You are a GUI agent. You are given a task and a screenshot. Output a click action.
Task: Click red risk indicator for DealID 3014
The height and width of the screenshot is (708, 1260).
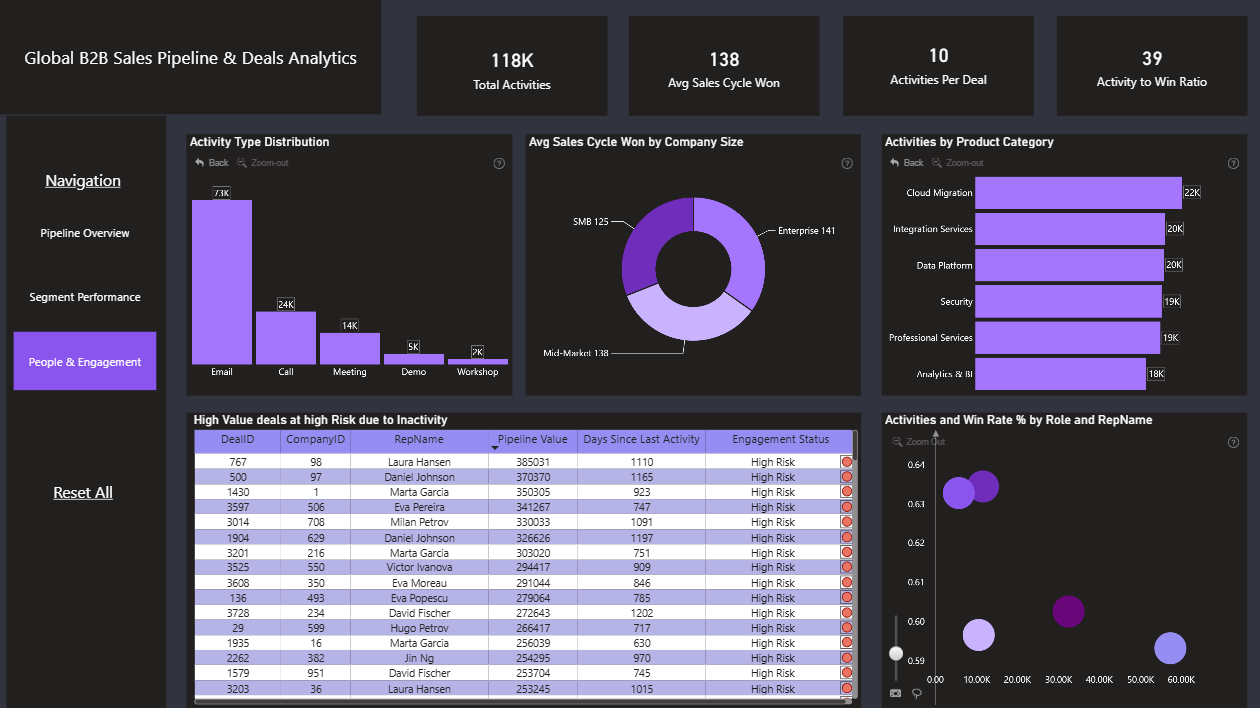coord(847,522)
